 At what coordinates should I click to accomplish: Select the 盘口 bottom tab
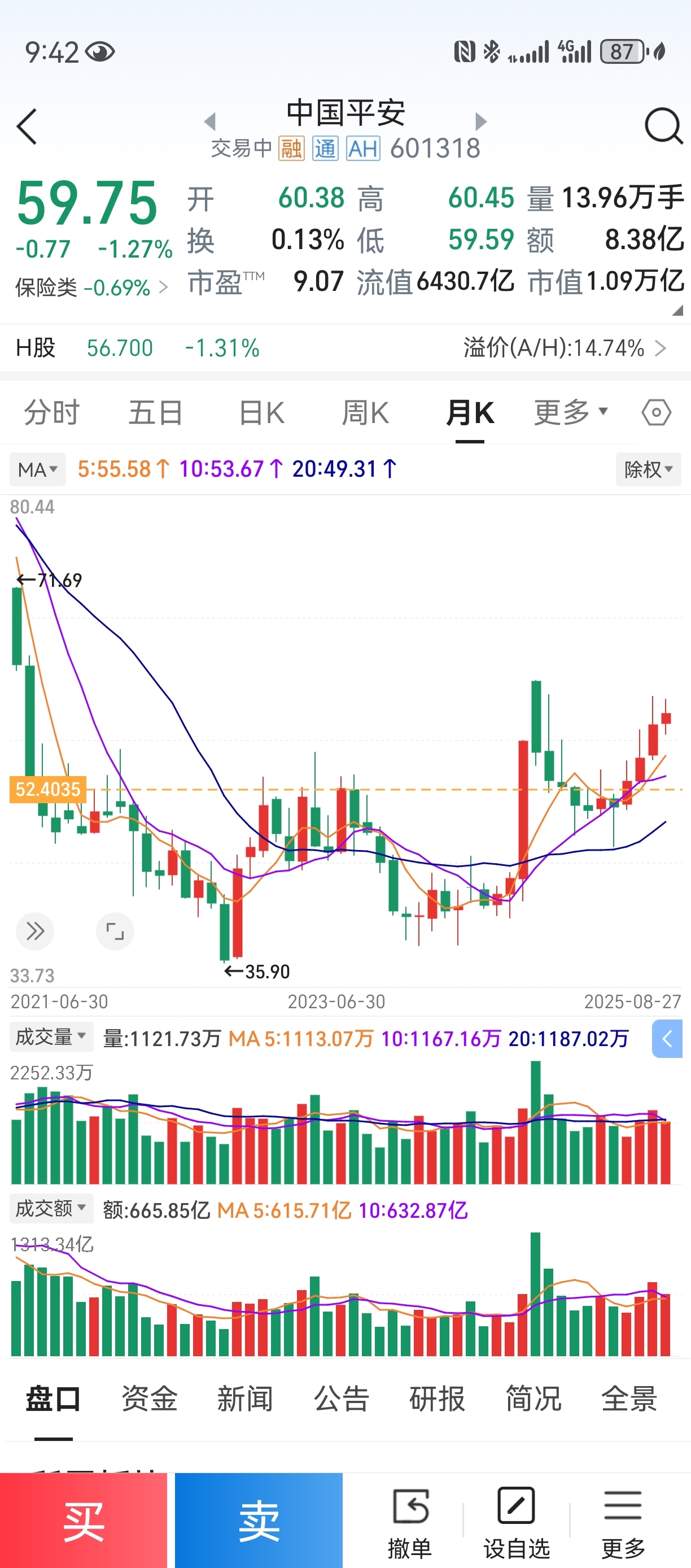[53, 1399]
